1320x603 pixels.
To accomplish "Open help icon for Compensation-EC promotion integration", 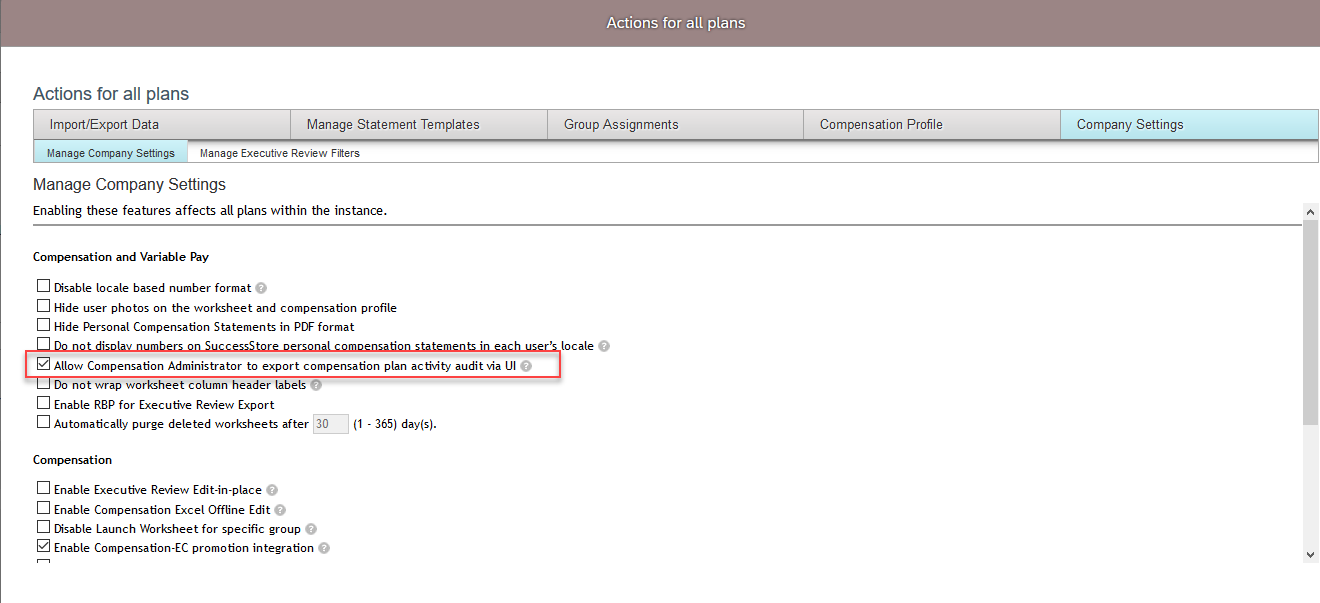I will (324, 548).
